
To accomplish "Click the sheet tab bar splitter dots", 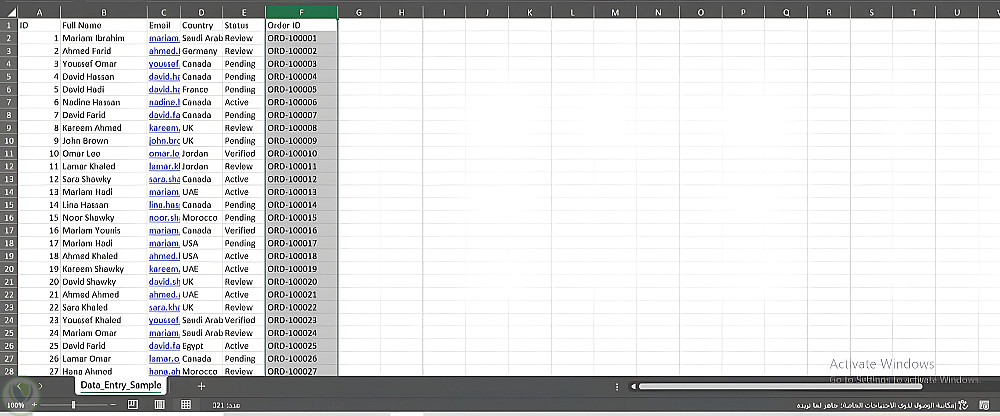I will pyautogui.click(x=617, y=386).
